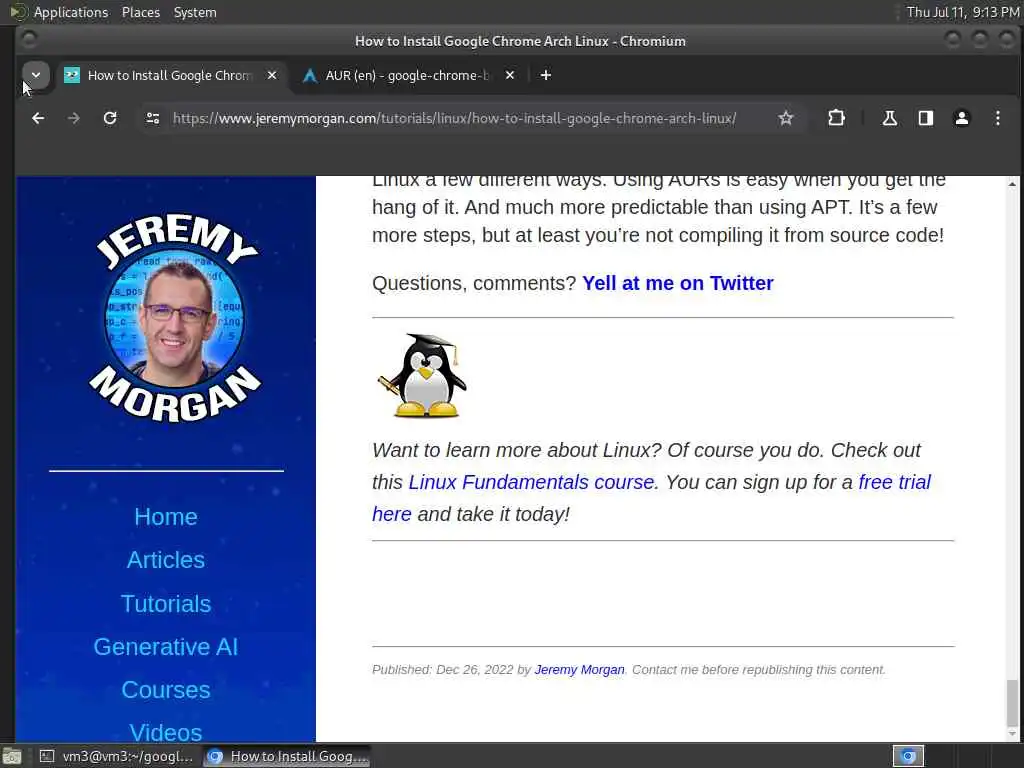Open the tab search dropdown arrow
The height and width of the screenshot is (768, 1024).
click(36, 75)
